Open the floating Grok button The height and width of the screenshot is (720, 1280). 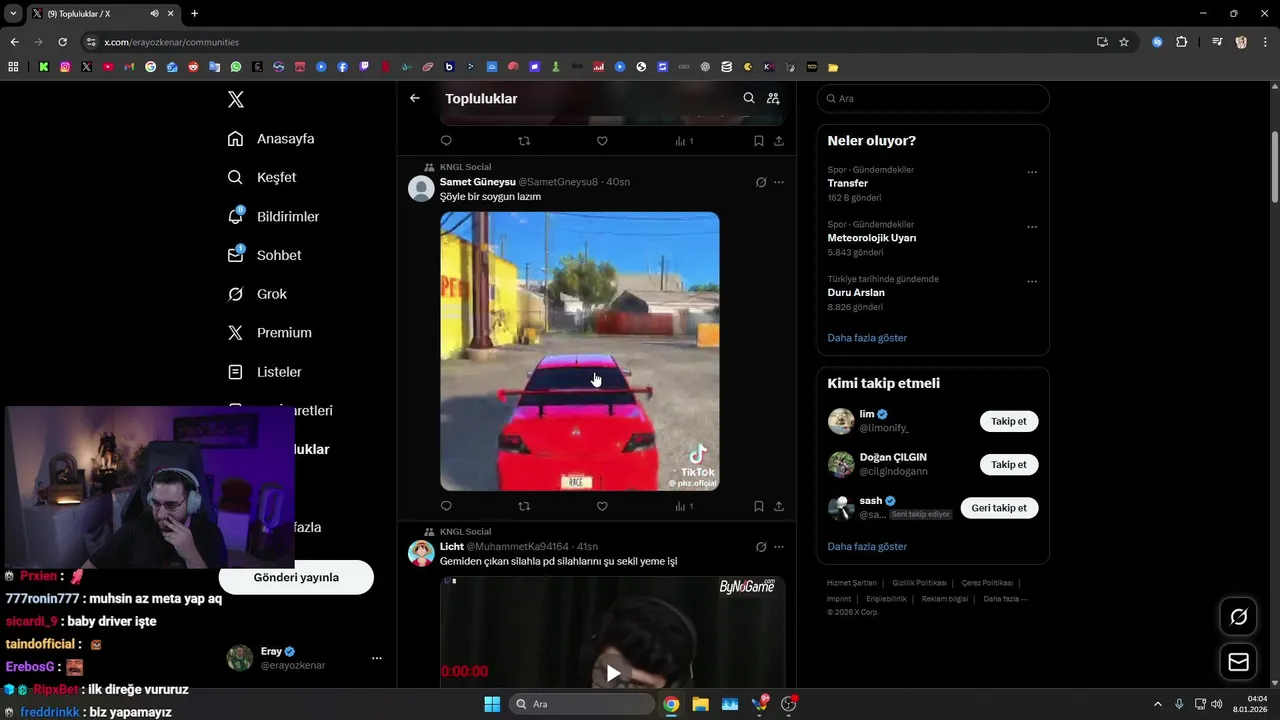(1238, 617)
